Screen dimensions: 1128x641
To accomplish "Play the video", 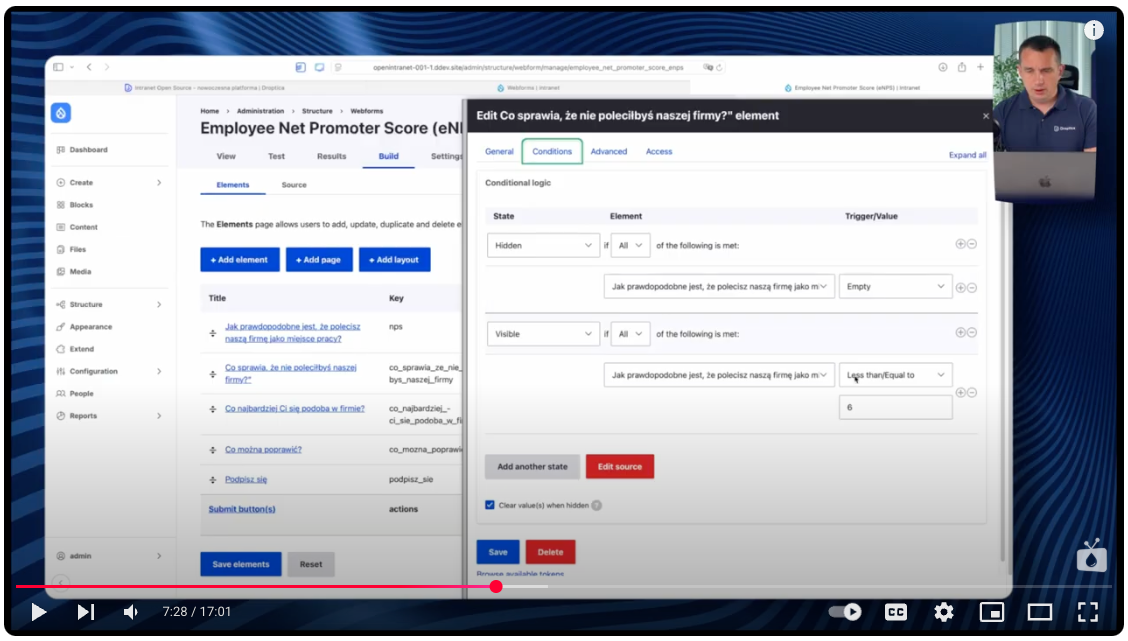I will [x=39, y=612].
